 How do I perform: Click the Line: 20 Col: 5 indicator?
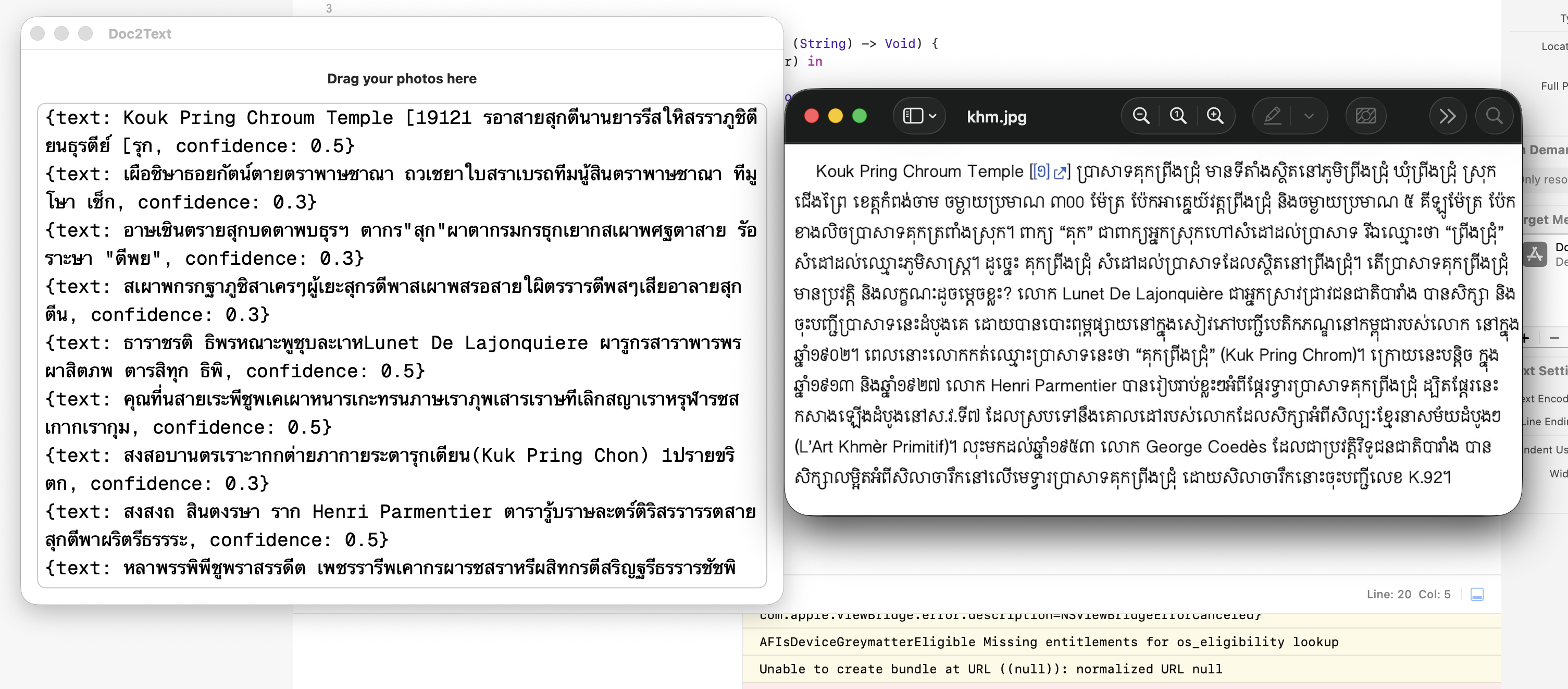pyautogui.click(x=1408, y=594)
